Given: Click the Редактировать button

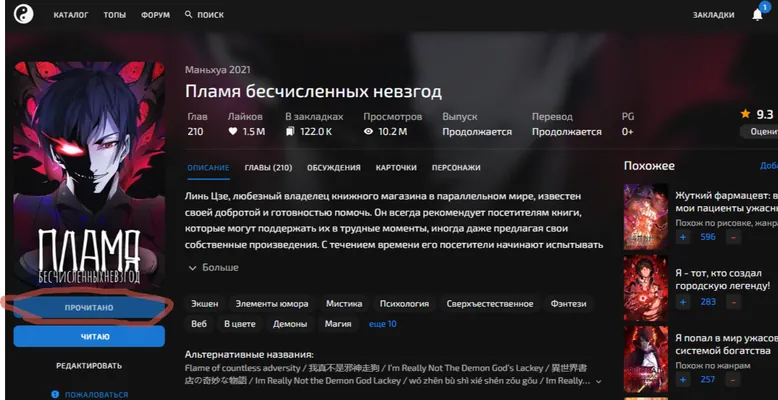Looking at the screenshot, I should coord(89,366).
